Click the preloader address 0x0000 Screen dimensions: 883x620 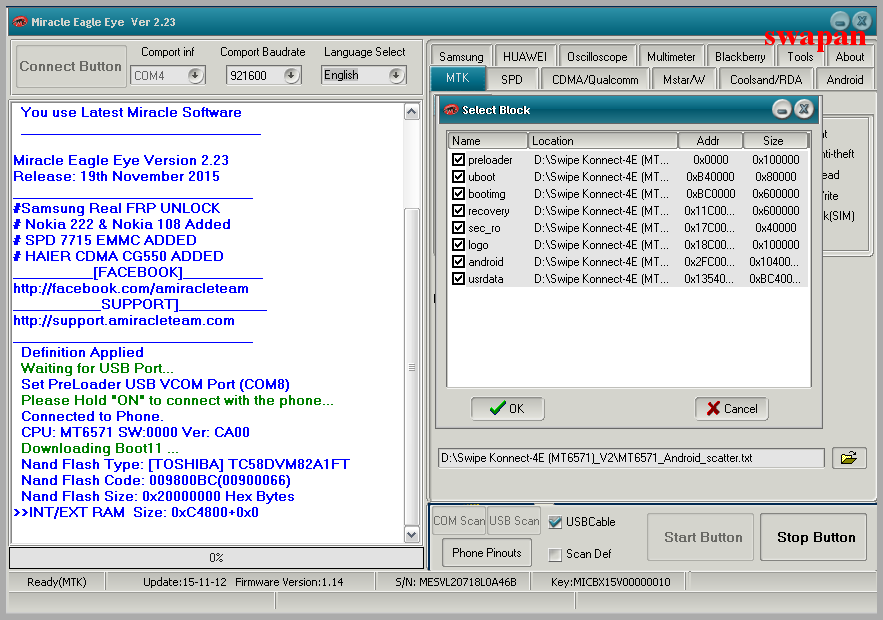coord(711,160)
